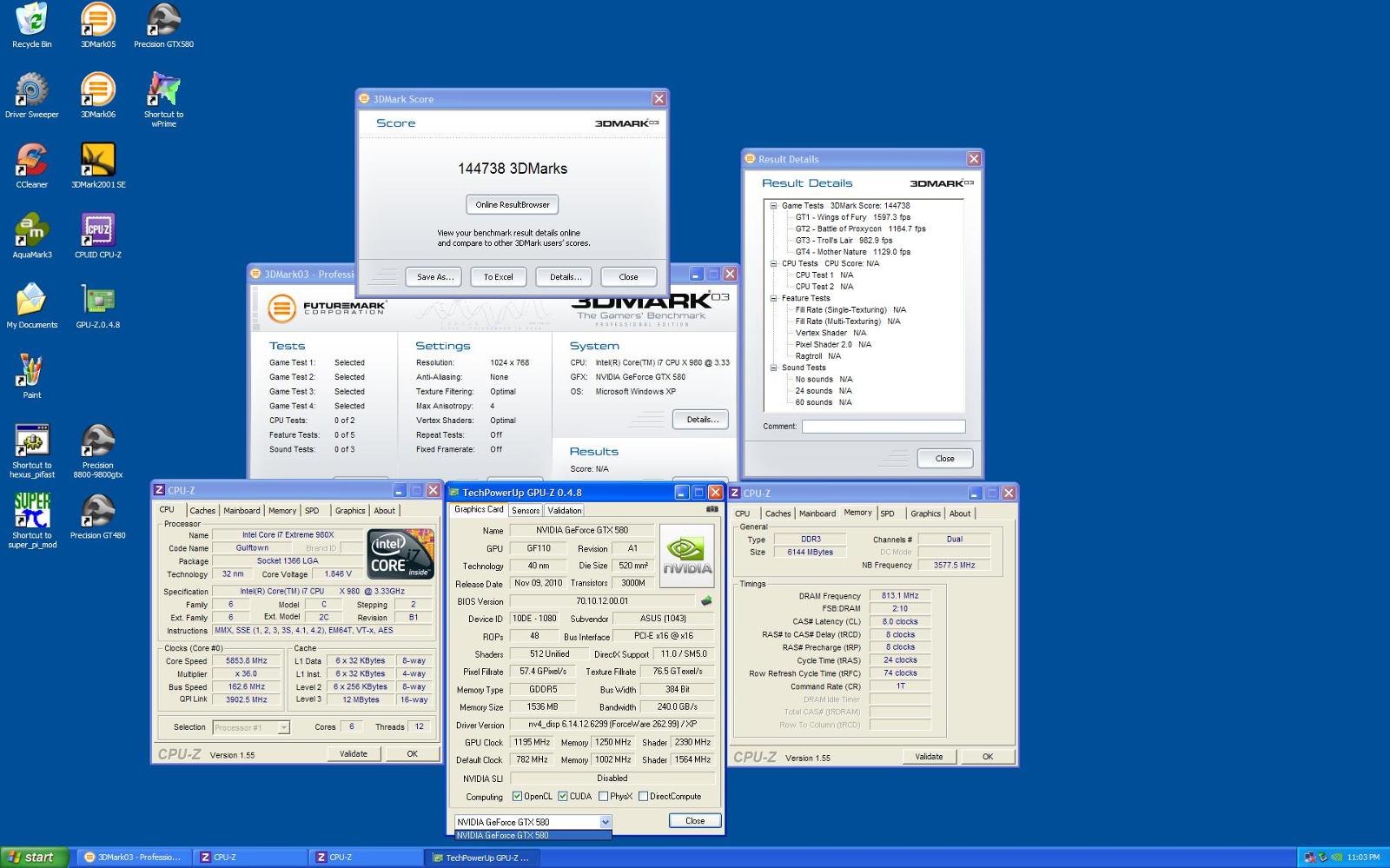The height and width of the screenshot is (868, 1390).
Task: Click Close in Result Details window
Action: (x=945, y=459)
